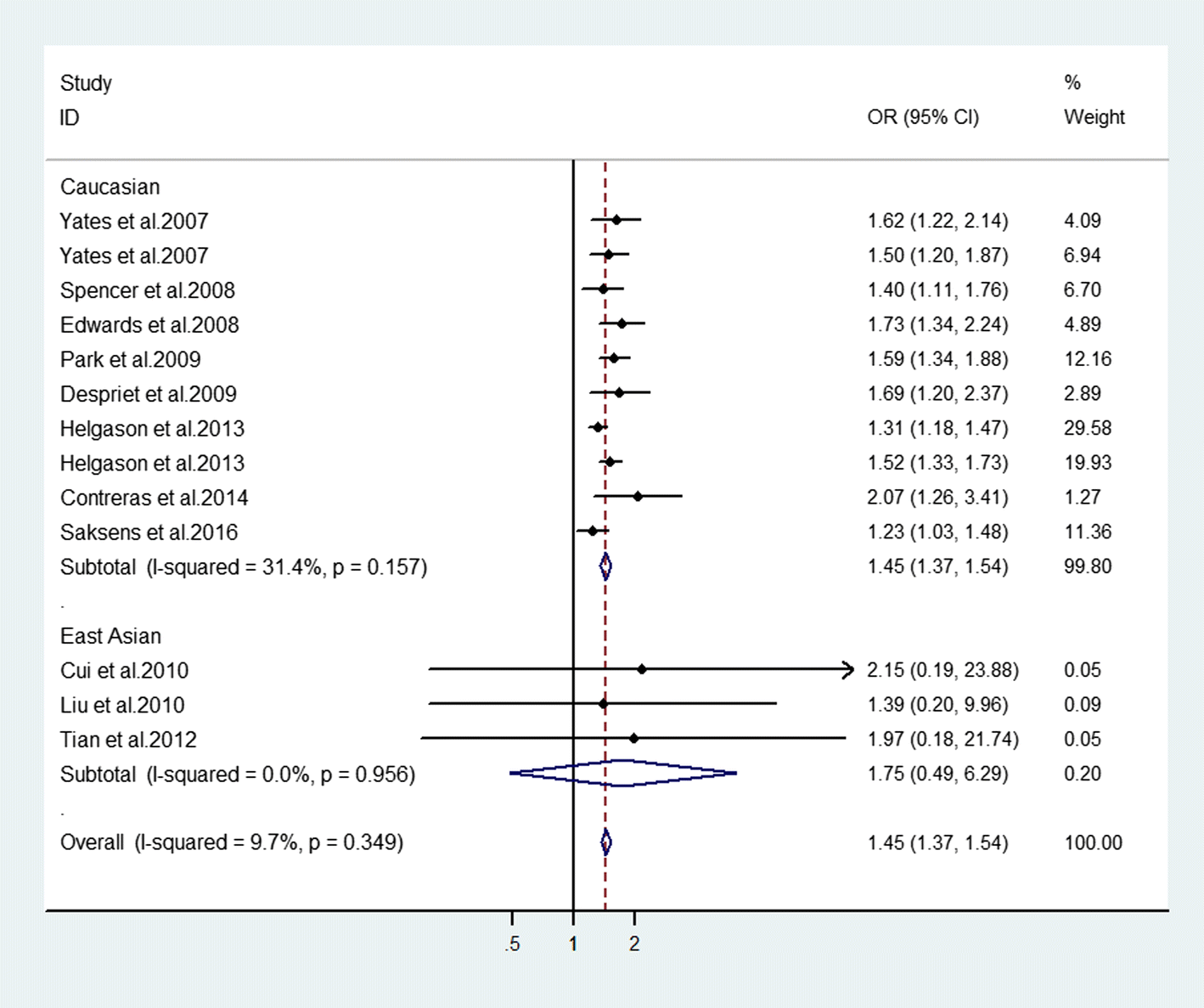Click the weight value 12.16
The width and height of the screenshot is (1204, 1008).
1088,359
